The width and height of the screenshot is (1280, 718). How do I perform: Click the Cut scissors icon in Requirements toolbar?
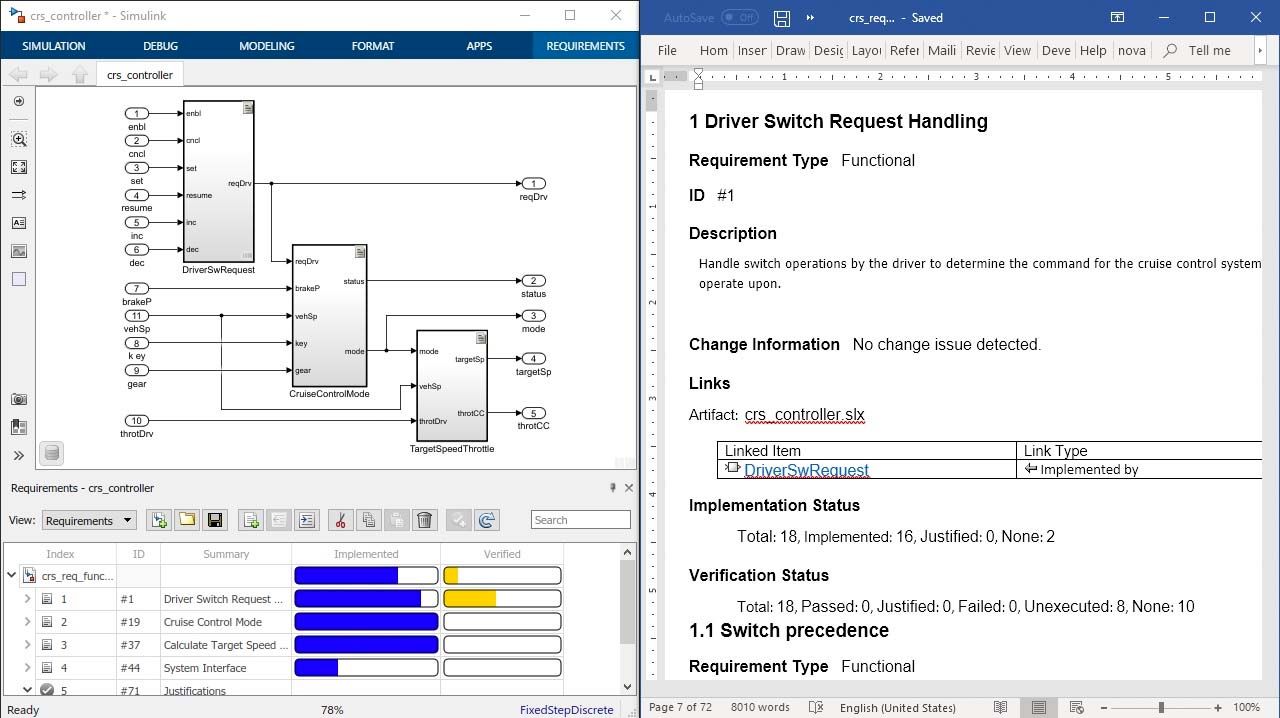[x=340, y=520]
